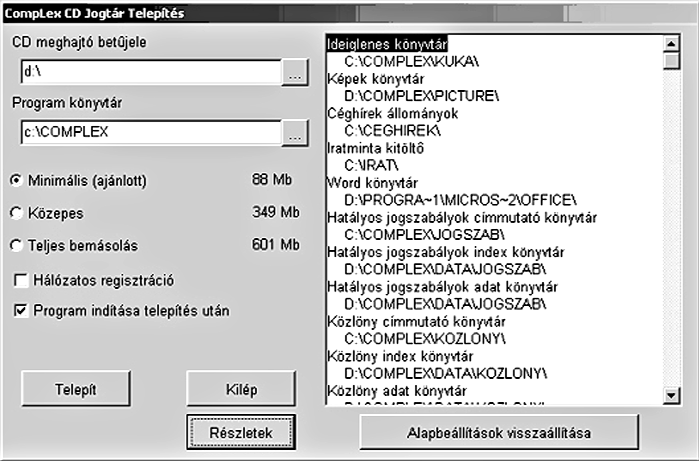The height and width of the screenshot is (461, 699).
Task: Click the list's scroll down arrow
Action: (671, 395)
